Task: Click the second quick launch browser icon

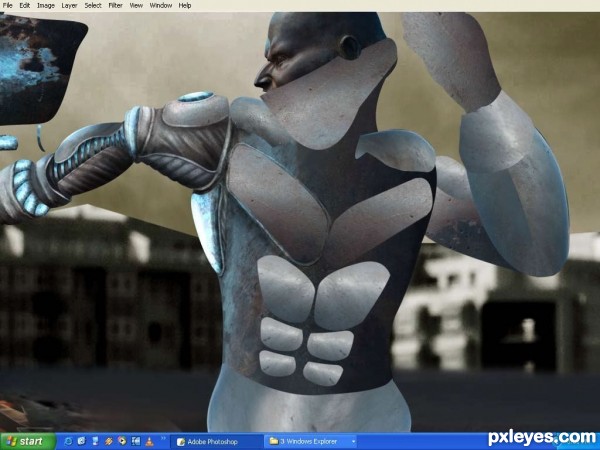Action: tap(82, 442)
